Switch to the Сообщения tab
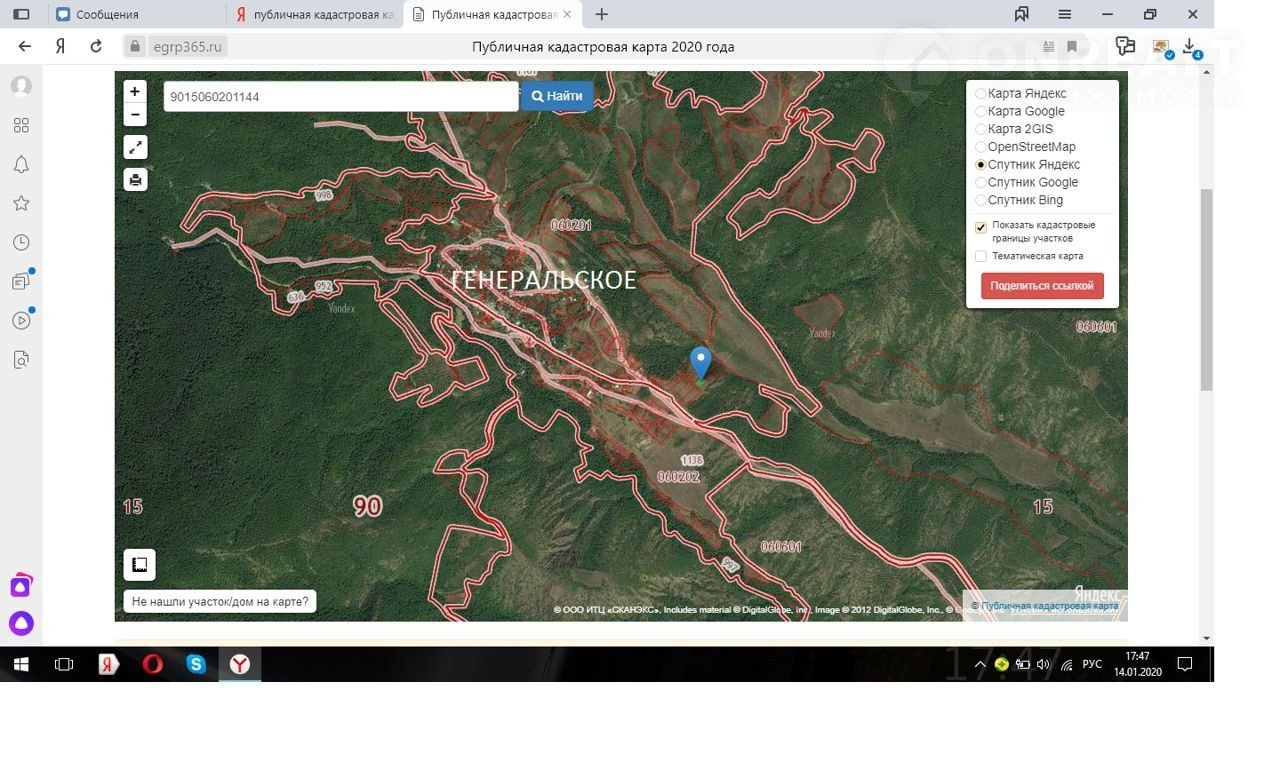The image size is (1280, 767). click(107, 15)
